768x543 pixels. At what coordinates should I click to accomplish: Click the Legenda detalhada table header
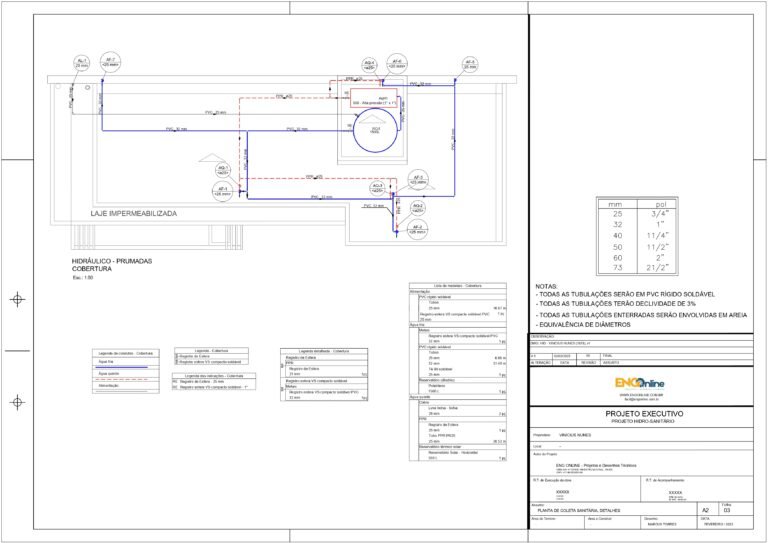[324, 351]
